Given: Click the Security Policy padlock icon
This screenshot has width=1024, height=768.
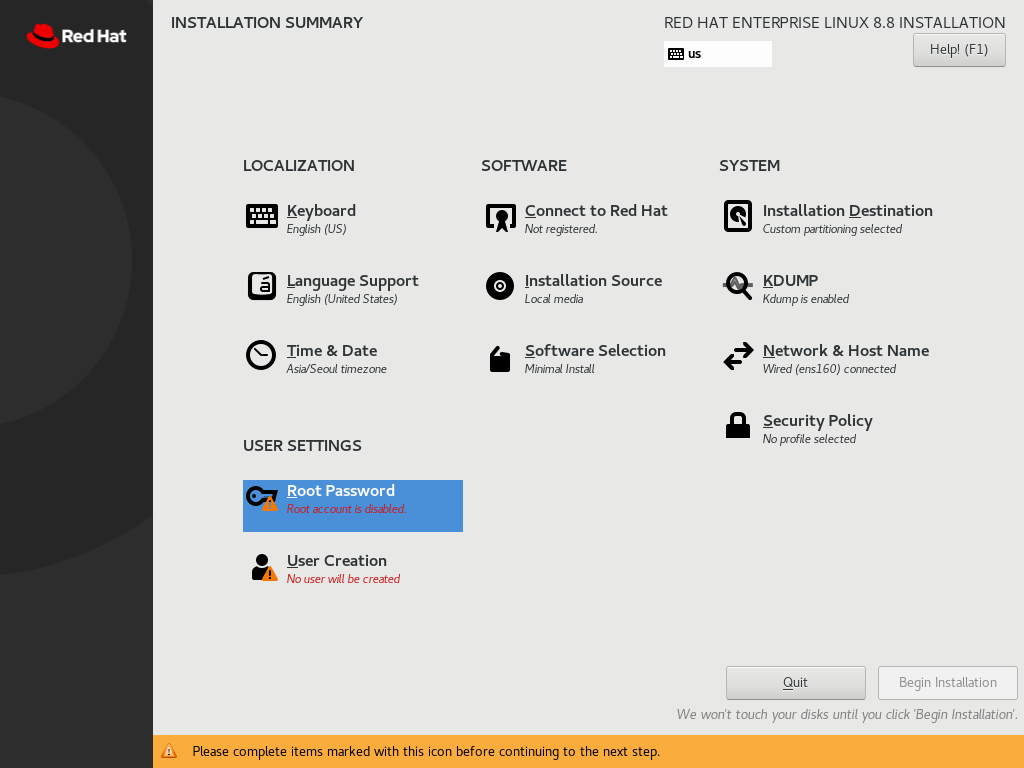Looking at the screenshot, I should (x=738, y=425).
